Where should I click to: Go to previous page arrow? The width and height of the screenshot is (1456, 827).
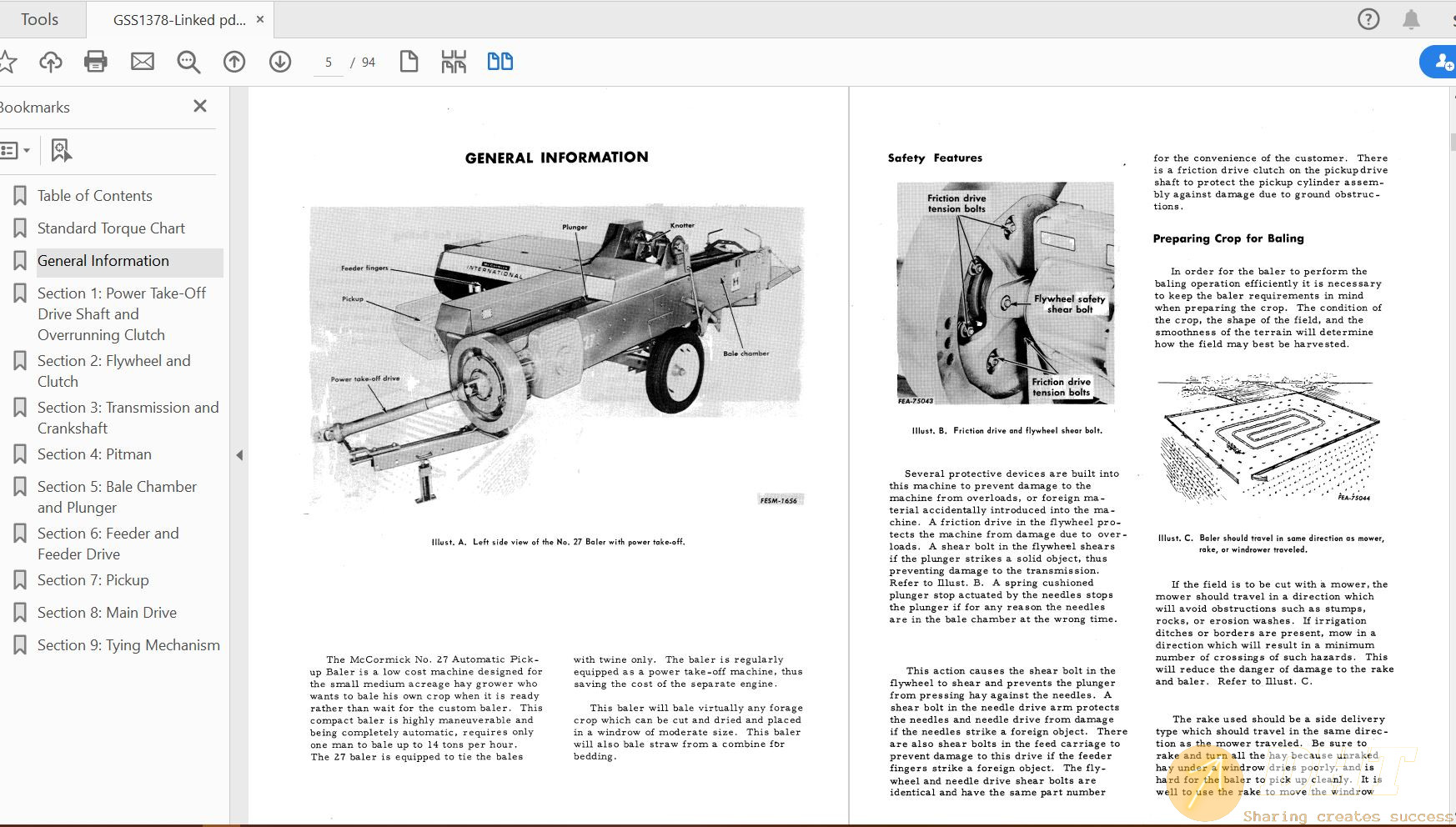[234, 62]
